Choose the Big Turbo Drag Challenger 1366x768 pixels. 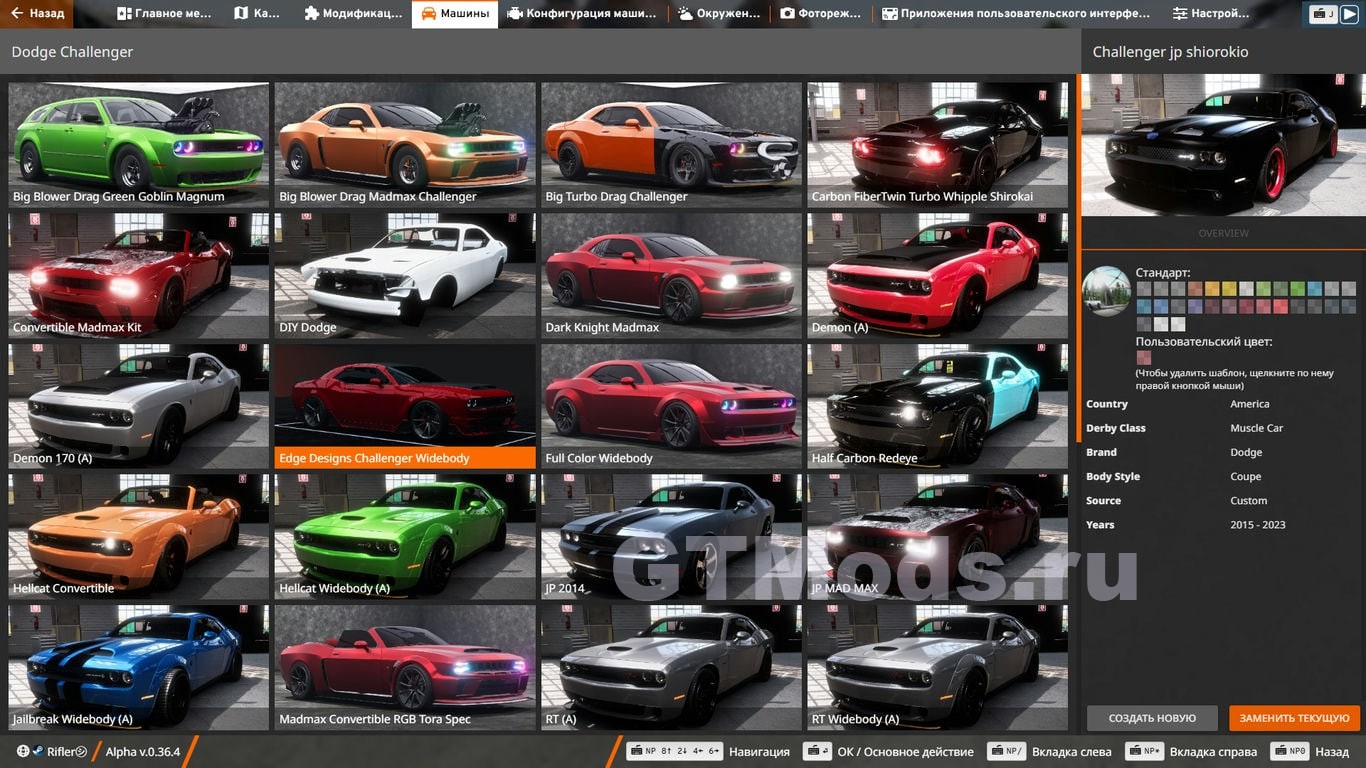point(671,144)
